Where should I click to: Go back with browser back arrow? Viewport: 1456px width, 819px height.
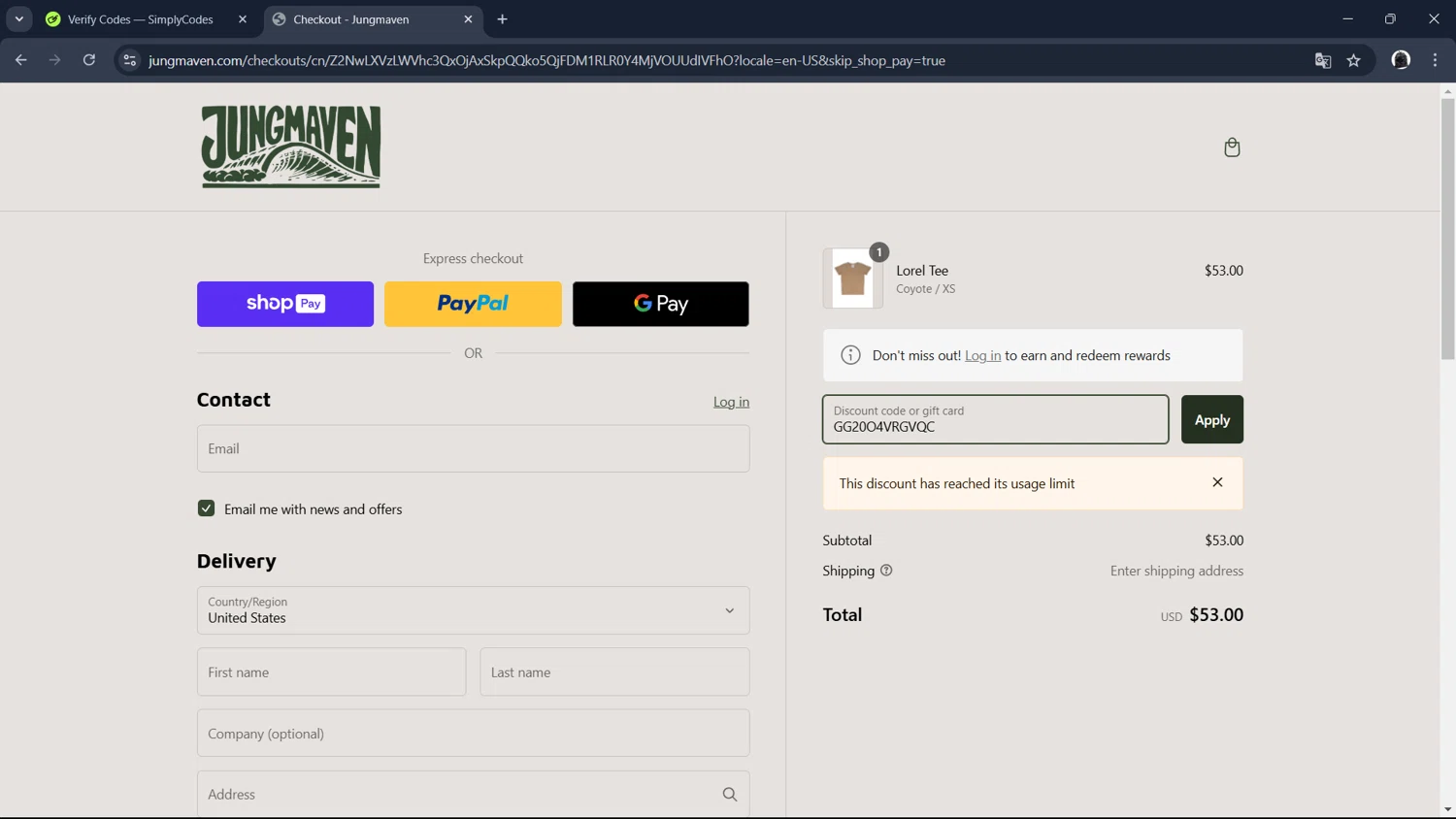click(21, 60)
